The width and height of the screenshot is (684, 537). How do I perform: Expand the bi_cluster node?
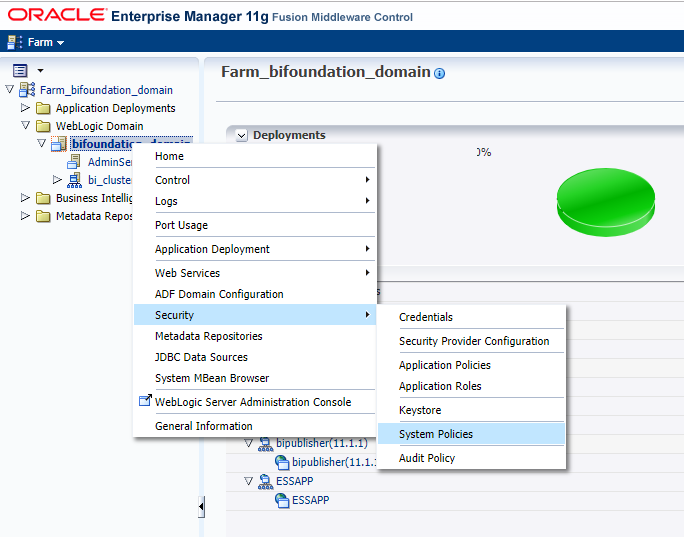click(57, 179)
